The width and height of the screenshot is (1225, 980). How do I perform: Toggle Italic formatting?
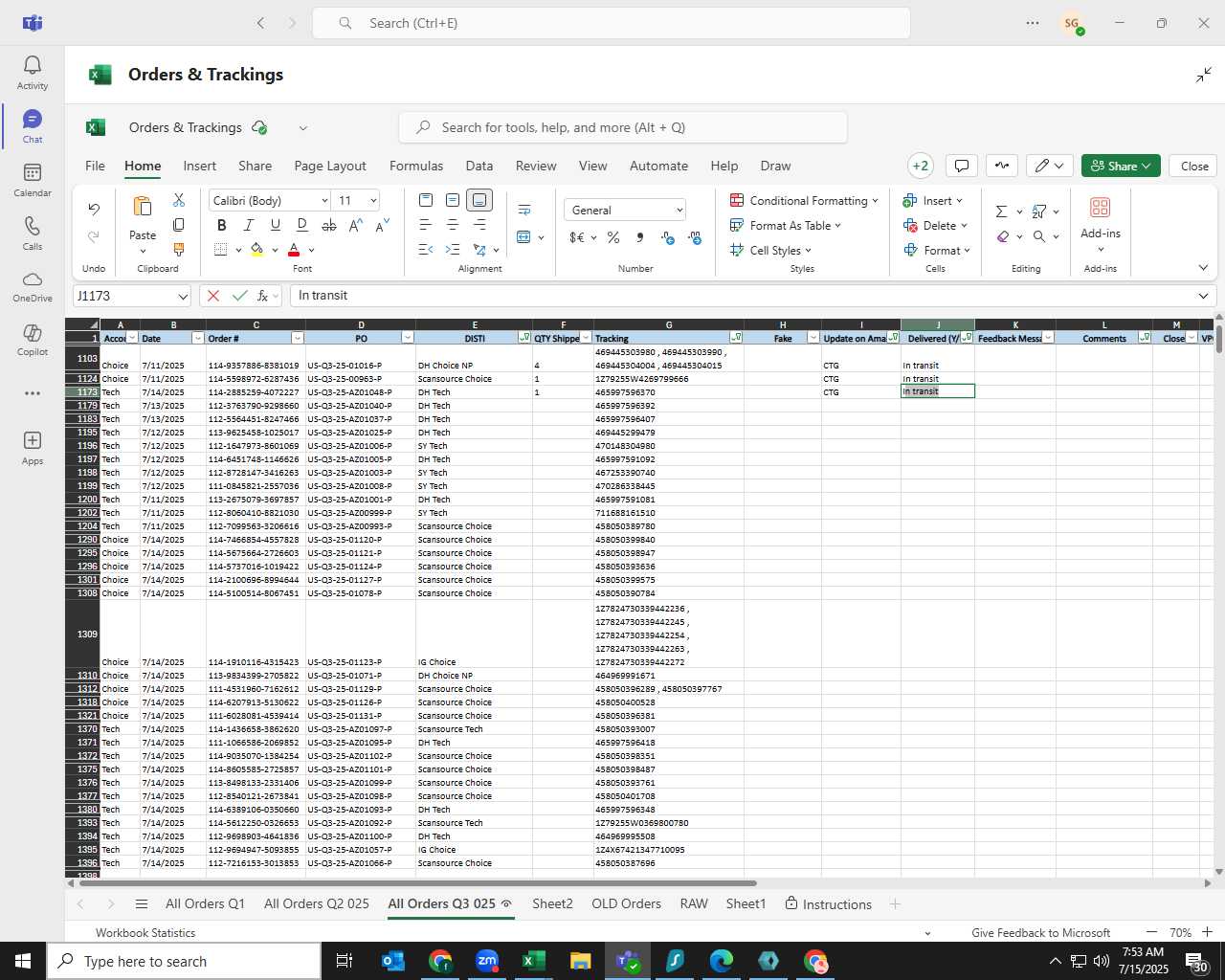pos(249,225)
